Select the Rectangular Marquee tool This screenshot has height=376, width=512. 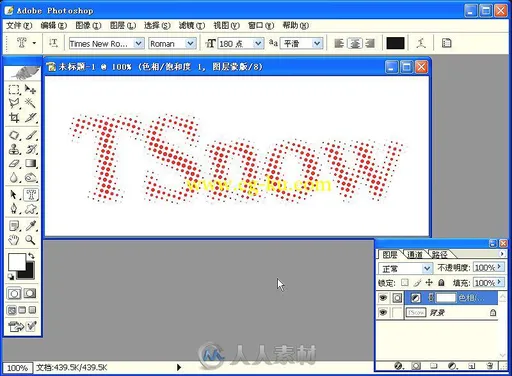pyautogui.click(x=14, y=90)
